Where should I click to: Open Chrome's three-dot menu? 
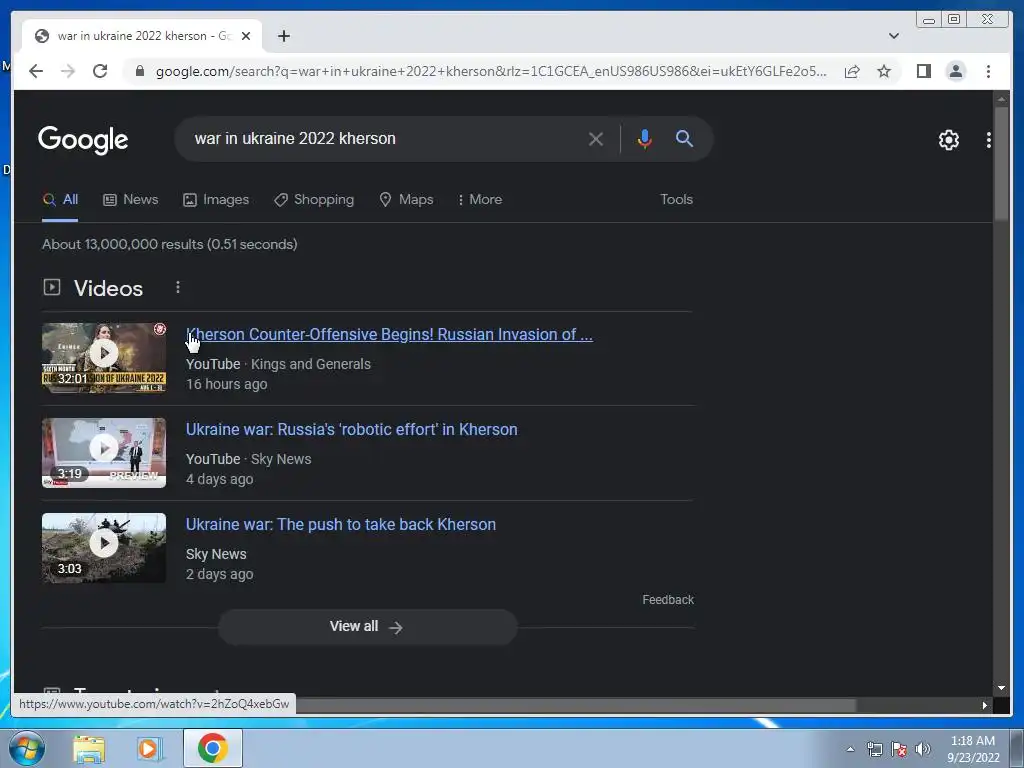pyautogui.click(x=988, y=71)
